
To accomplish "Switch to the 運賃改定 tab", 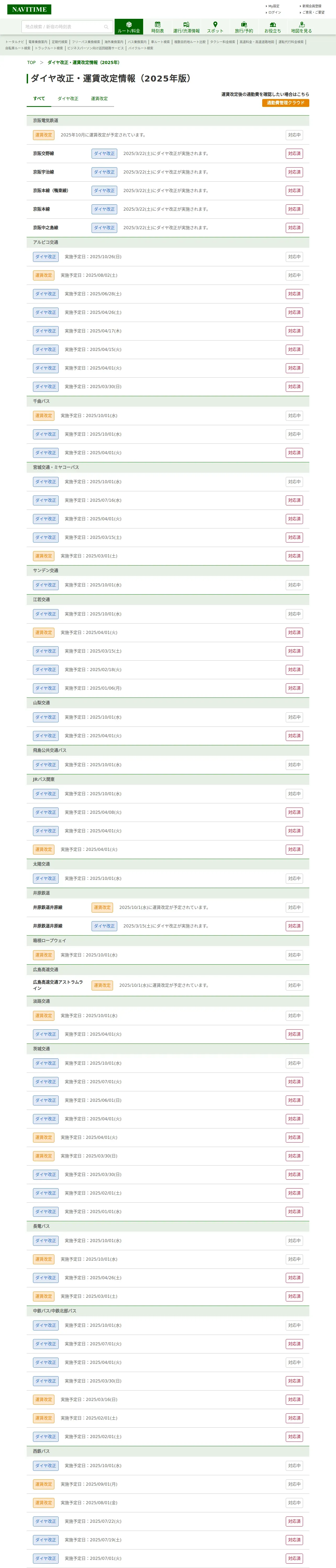I will pyautogui.click(x=99, y=99).
